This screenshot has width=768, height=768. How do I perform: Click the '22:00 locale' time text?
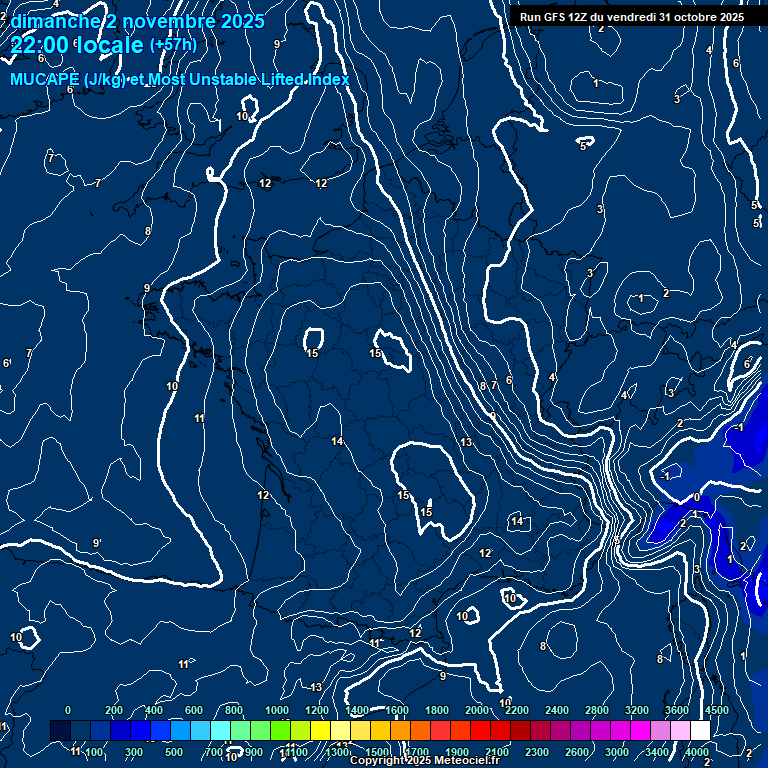[77, 45]
